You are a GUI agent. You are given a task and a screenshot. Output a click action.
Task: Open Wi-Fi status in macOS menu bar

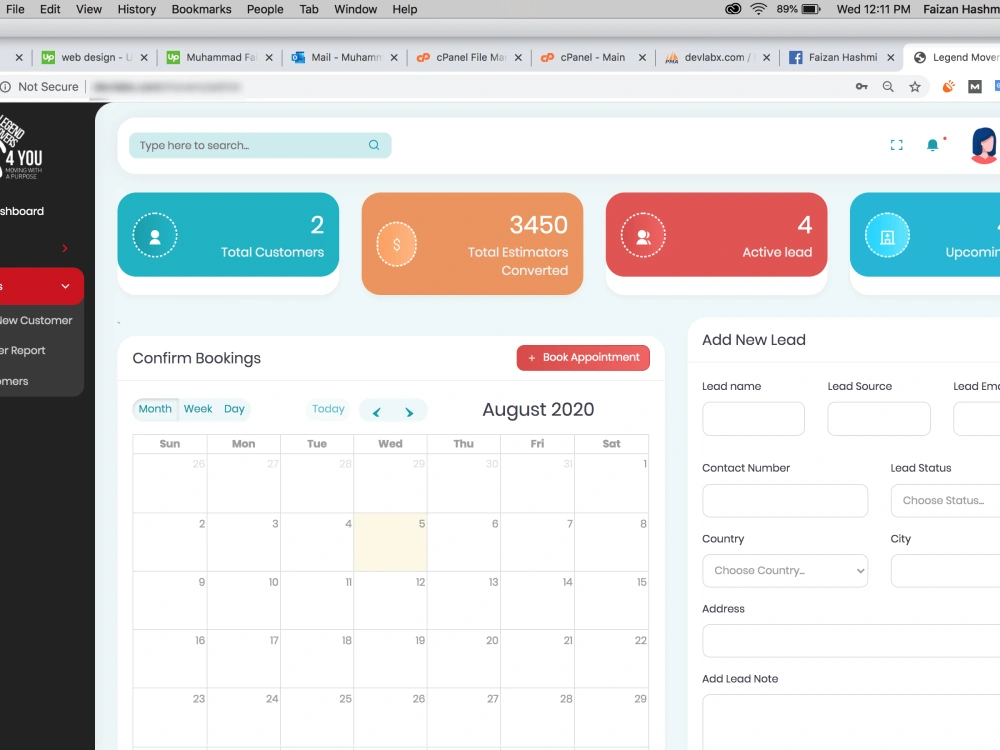tap(758, 9)
